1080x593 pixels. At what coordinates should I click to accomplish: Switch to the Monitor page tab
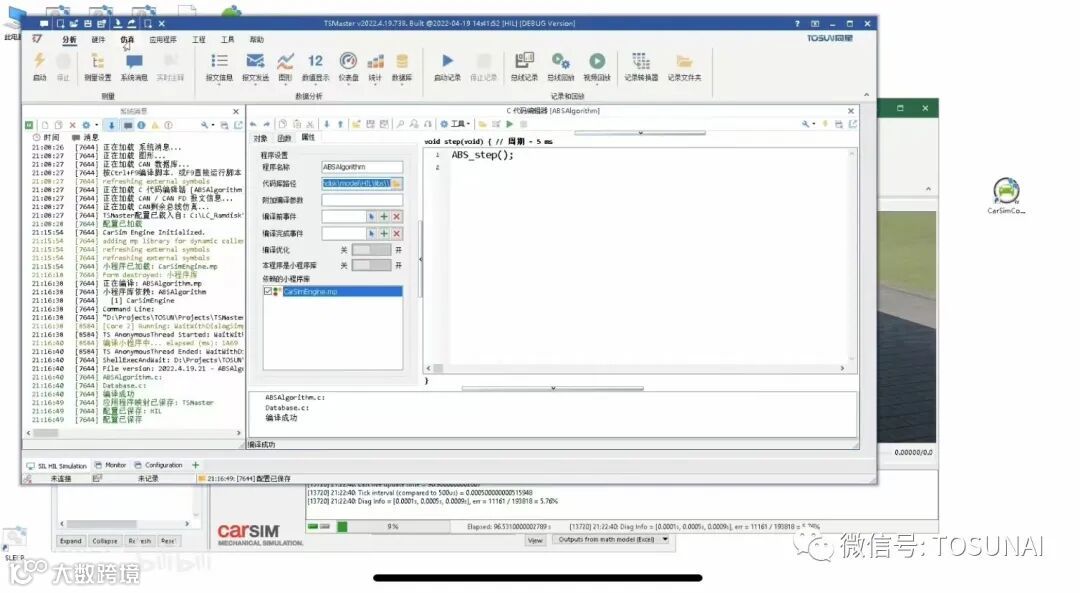[110, 465]
